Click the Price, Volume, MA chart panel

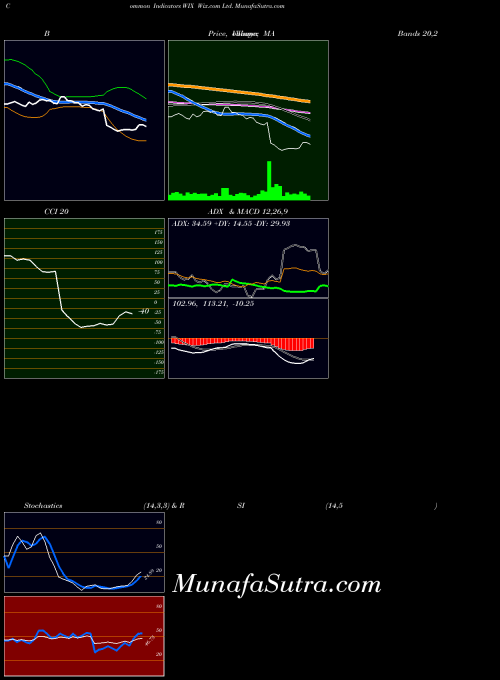(248, 121)
